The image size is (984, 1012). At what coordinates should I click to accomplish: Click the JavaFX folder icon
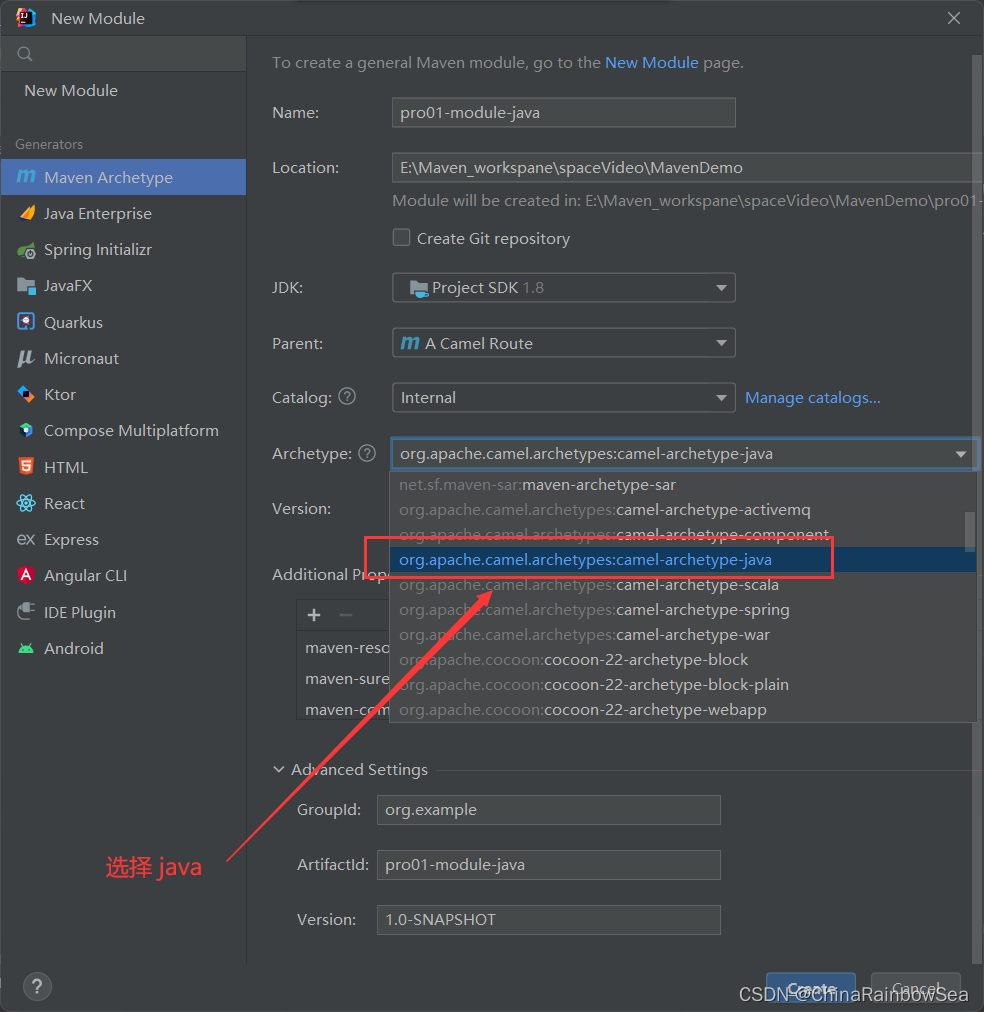point(26,286)
